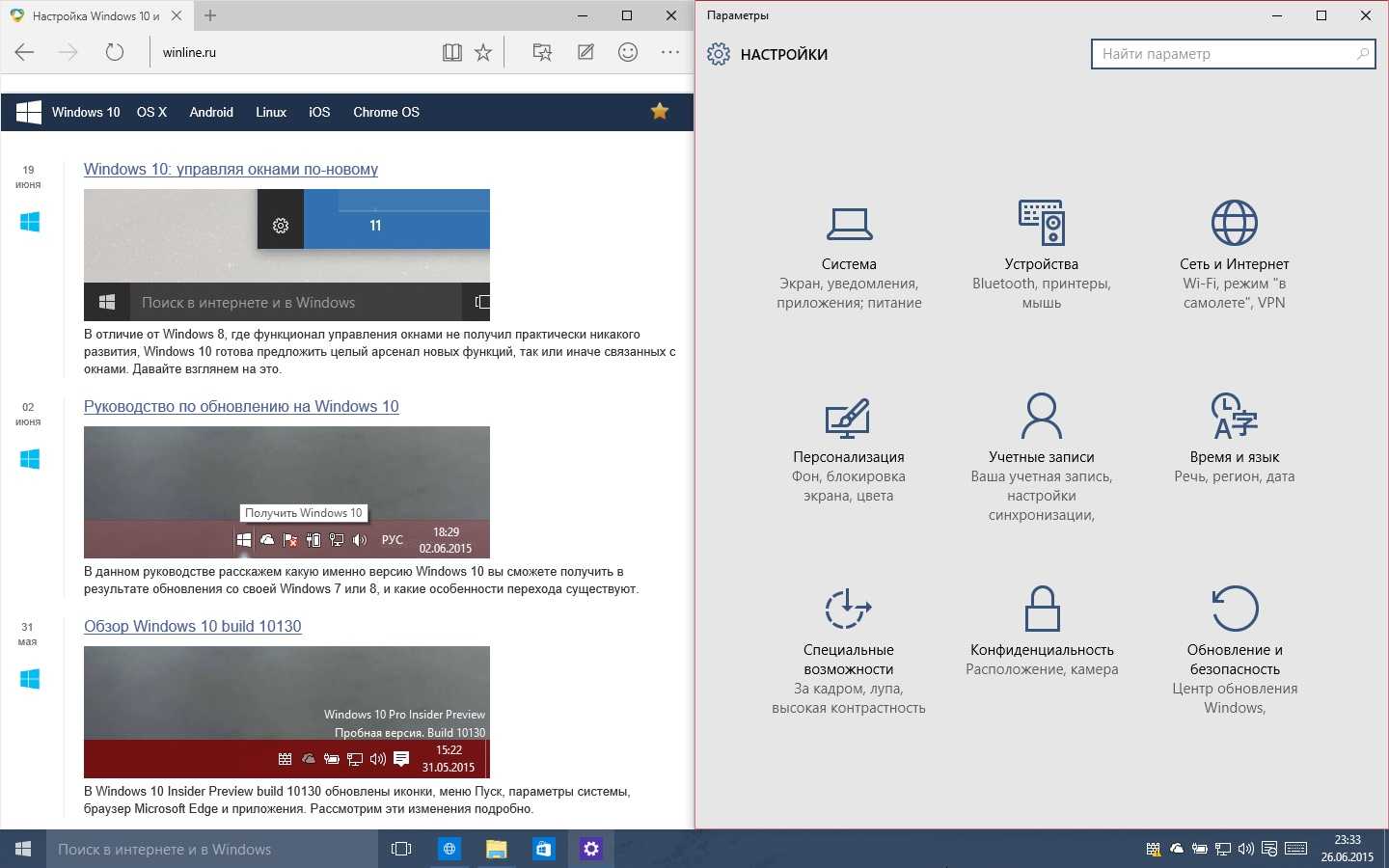Select the Android tab in site navigation
The image size is (1389, 868).
(211, 112)
